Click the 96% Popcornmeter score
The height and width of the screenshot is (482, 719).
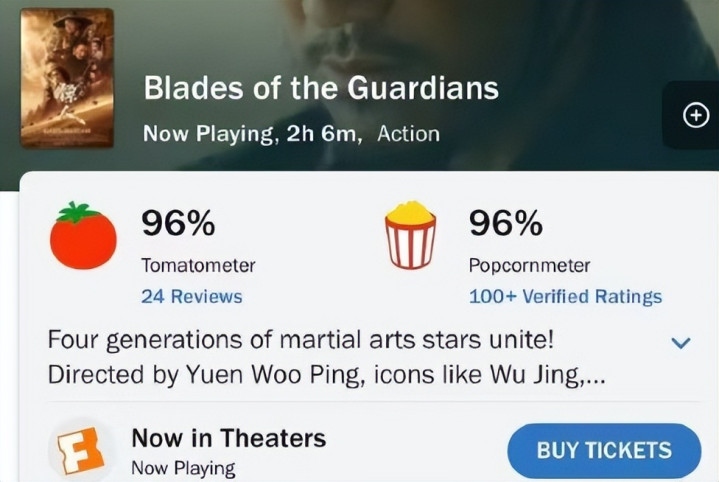pyautogui.click(x=505, y=224)
